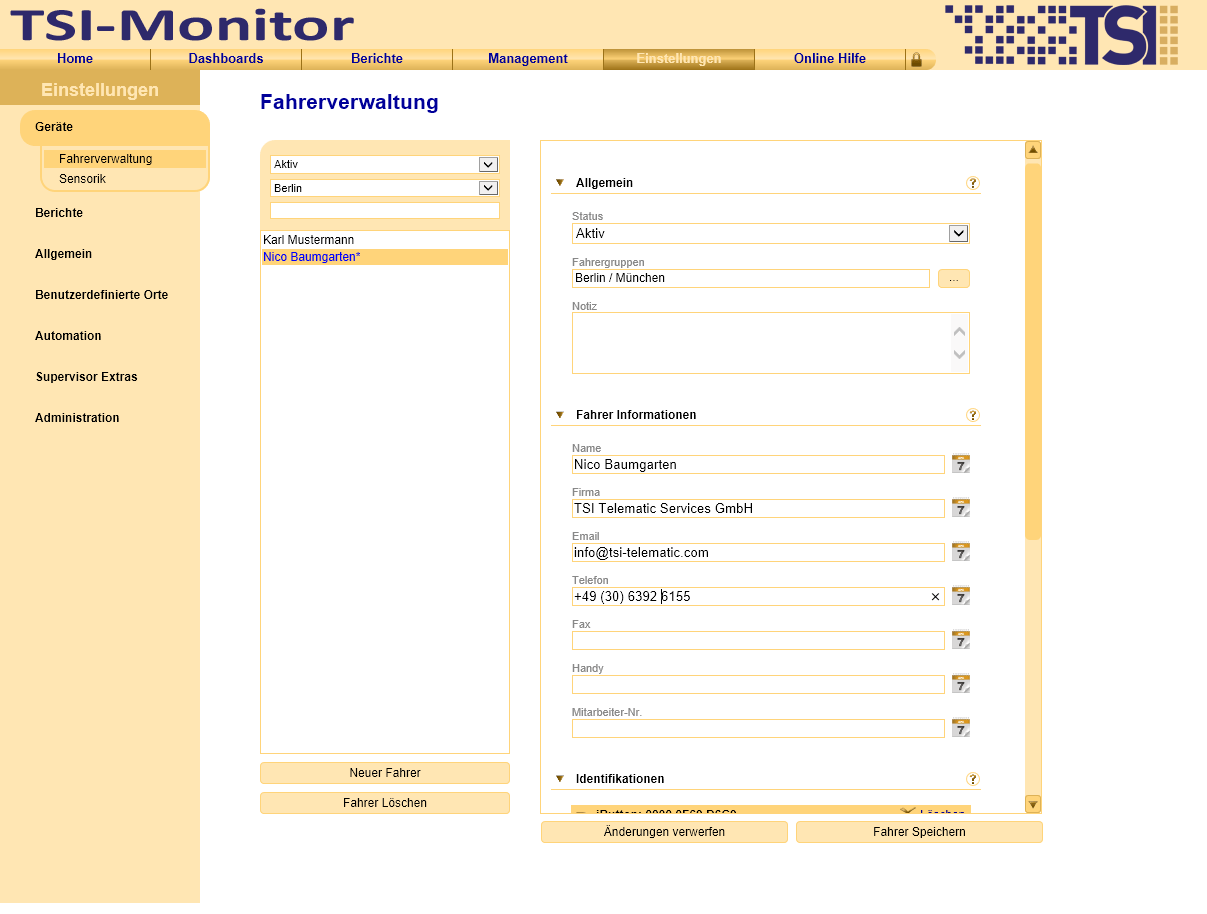The width and height of the screenshot is (1207, 914).
Task: Collapse the Identifikationen section
Action: 560,779
